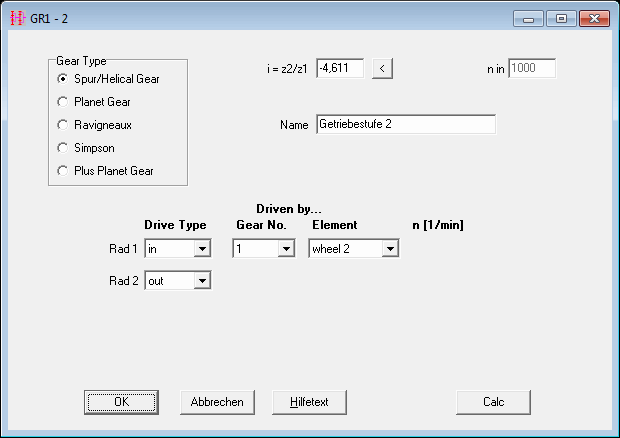This screenshot has width=620, height=438.
Task: Click the i = z2/z1 ratio field
Action: coord(339,68)
